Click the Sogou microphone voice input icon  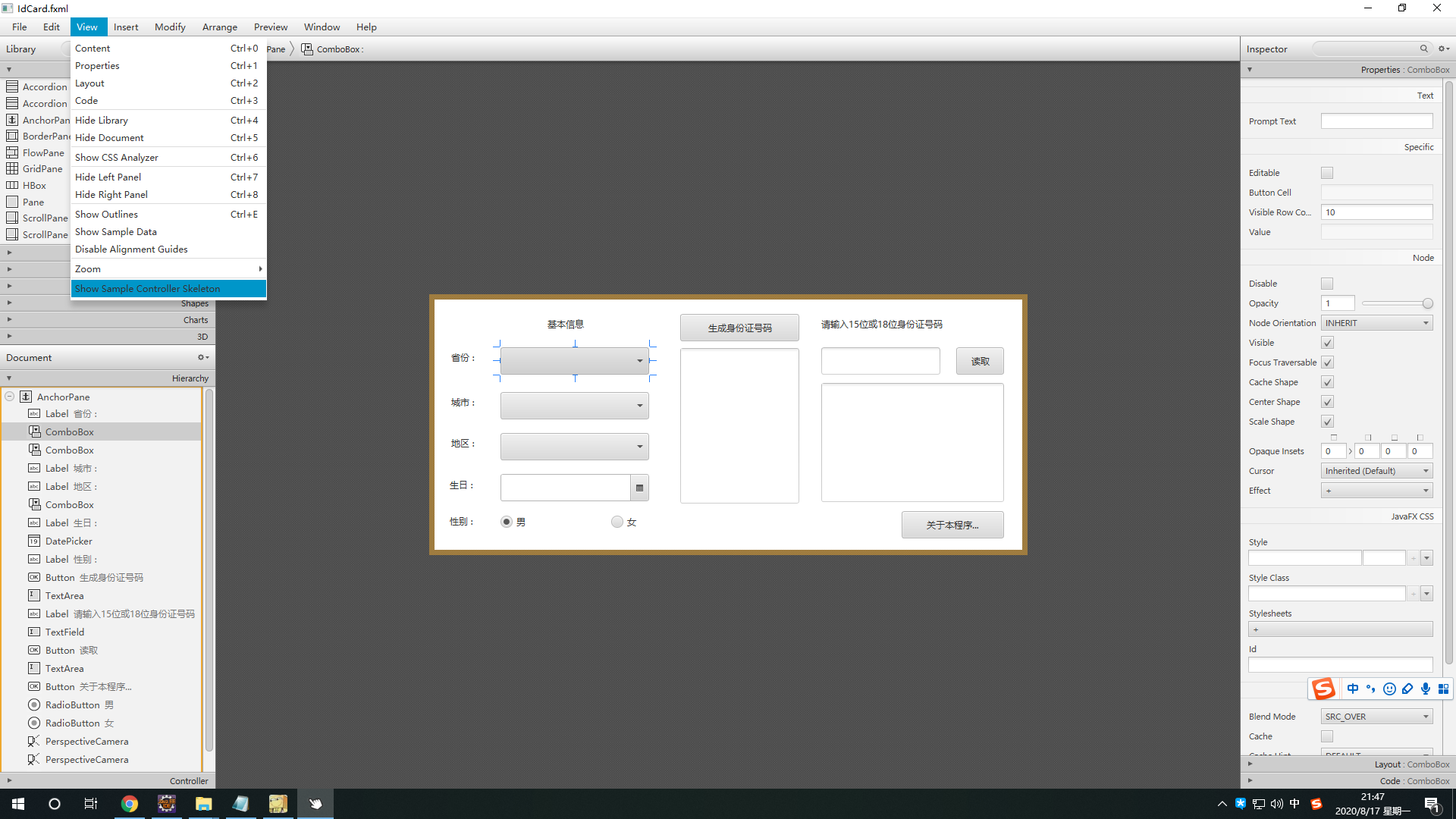coord(1426,689)
